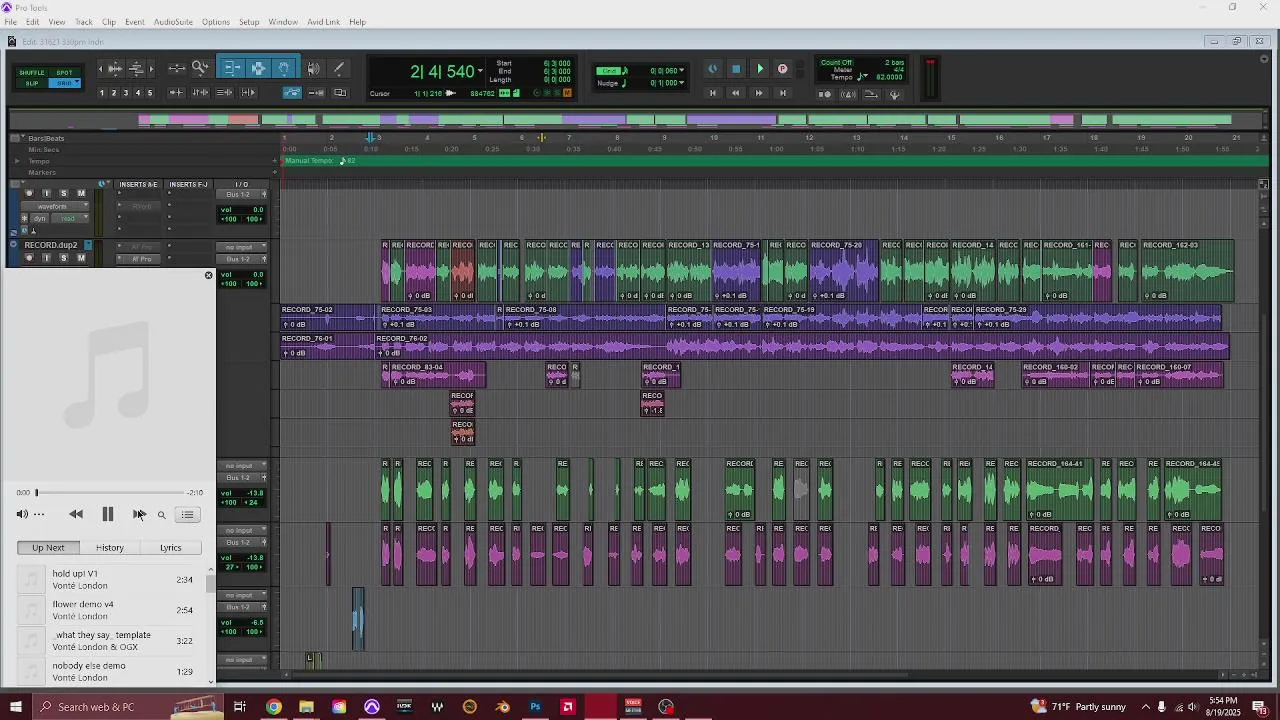This screenshot has height=720, width=1280.
Task: Return the transport to zero
Action: pyautogui.click(x=713, y=93)
